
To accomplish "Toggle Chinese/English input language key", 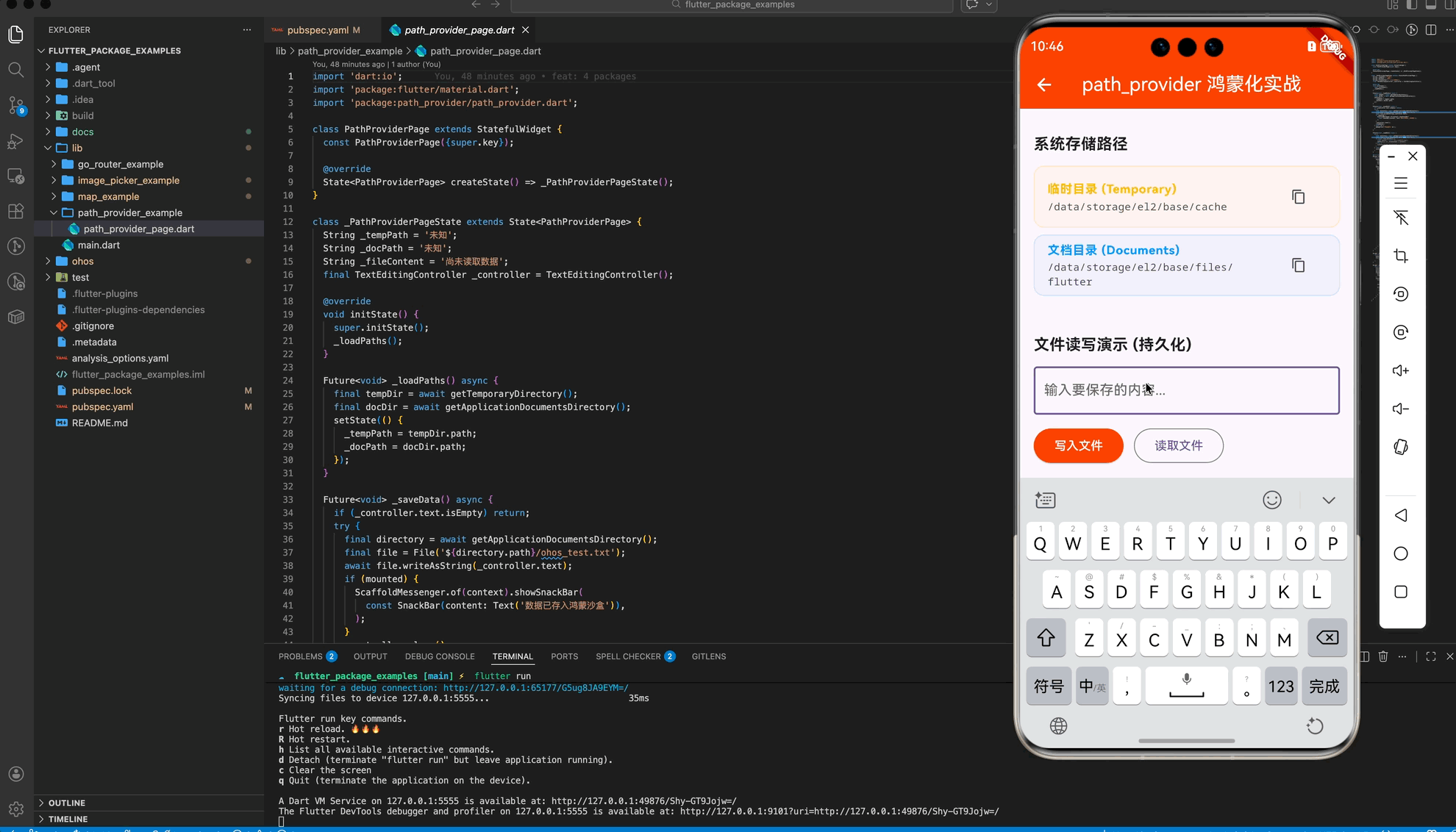I will (x=1091, y=686).
